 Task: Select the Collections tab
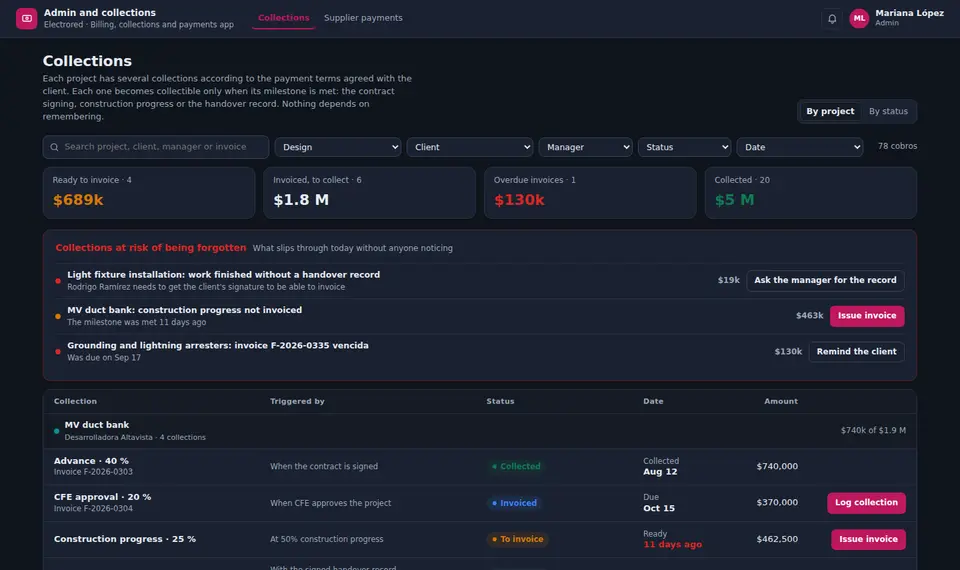coord(283,18)
